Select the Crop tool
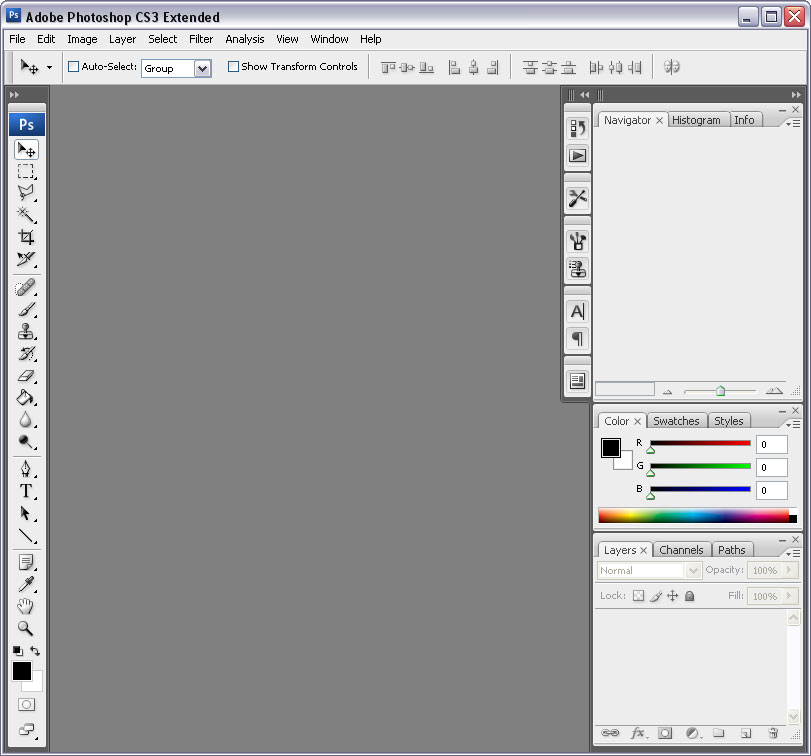 coord(26,237)
